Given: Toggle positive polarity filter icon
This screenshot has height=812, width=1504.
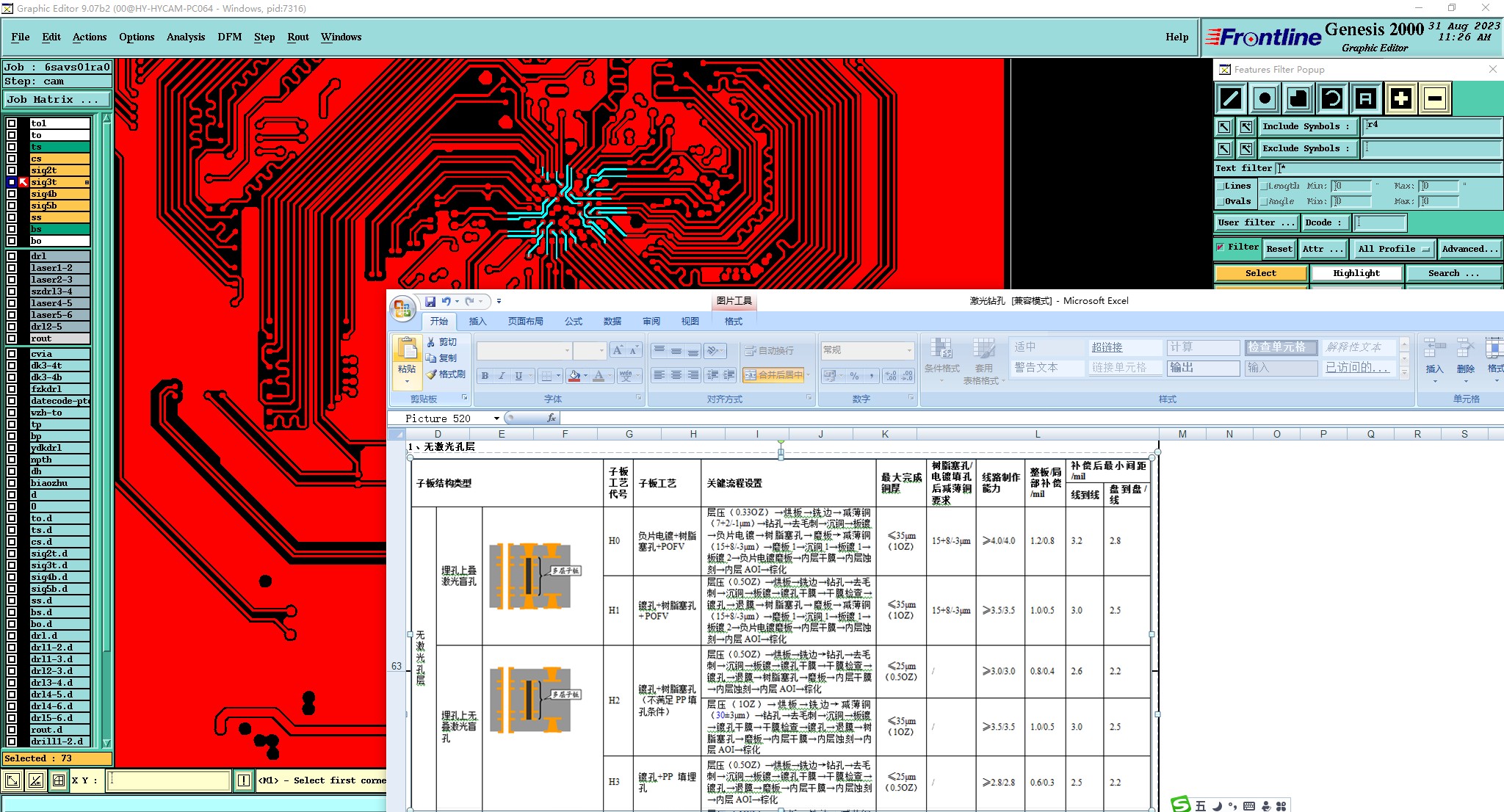Looking at the screenshot, I should (1400, 98).
